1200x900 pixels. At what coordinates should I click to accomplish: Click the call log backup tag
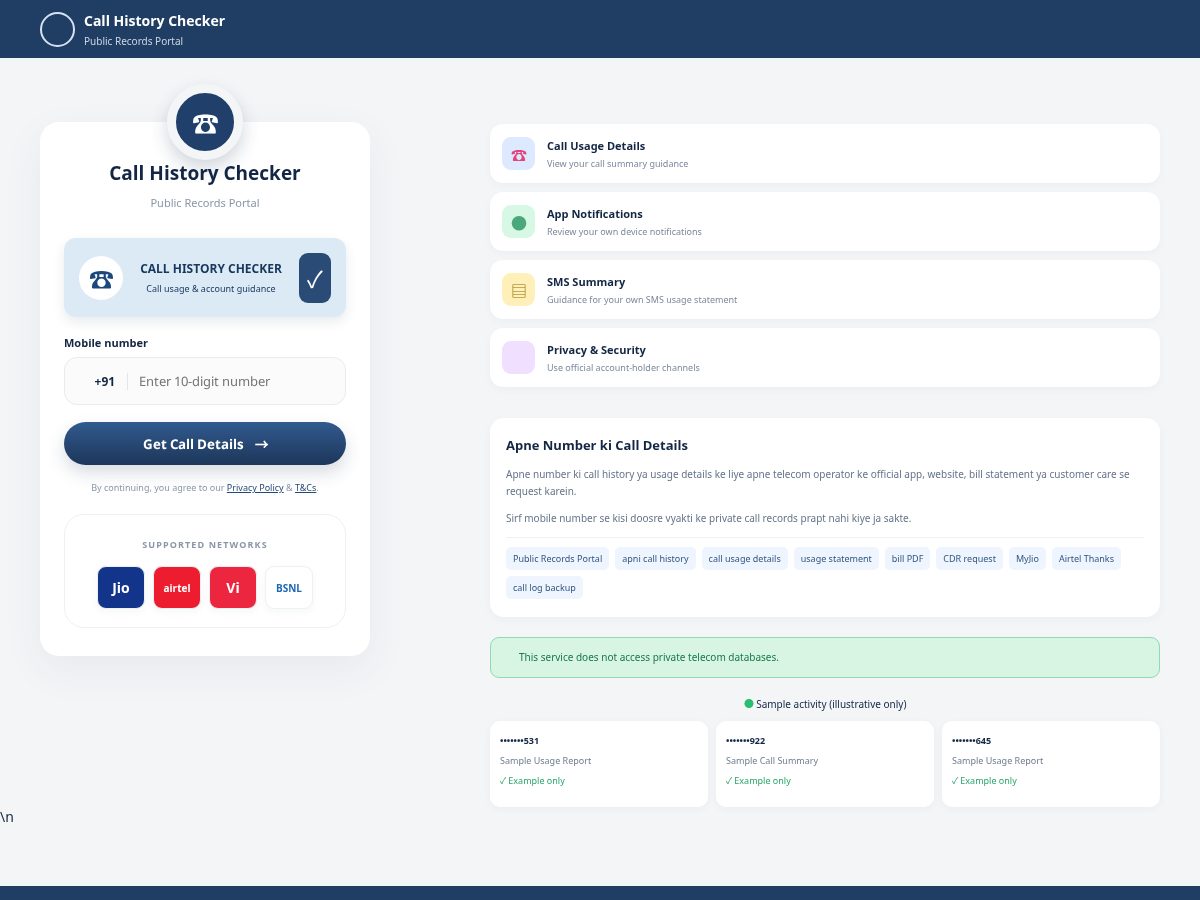544,588
